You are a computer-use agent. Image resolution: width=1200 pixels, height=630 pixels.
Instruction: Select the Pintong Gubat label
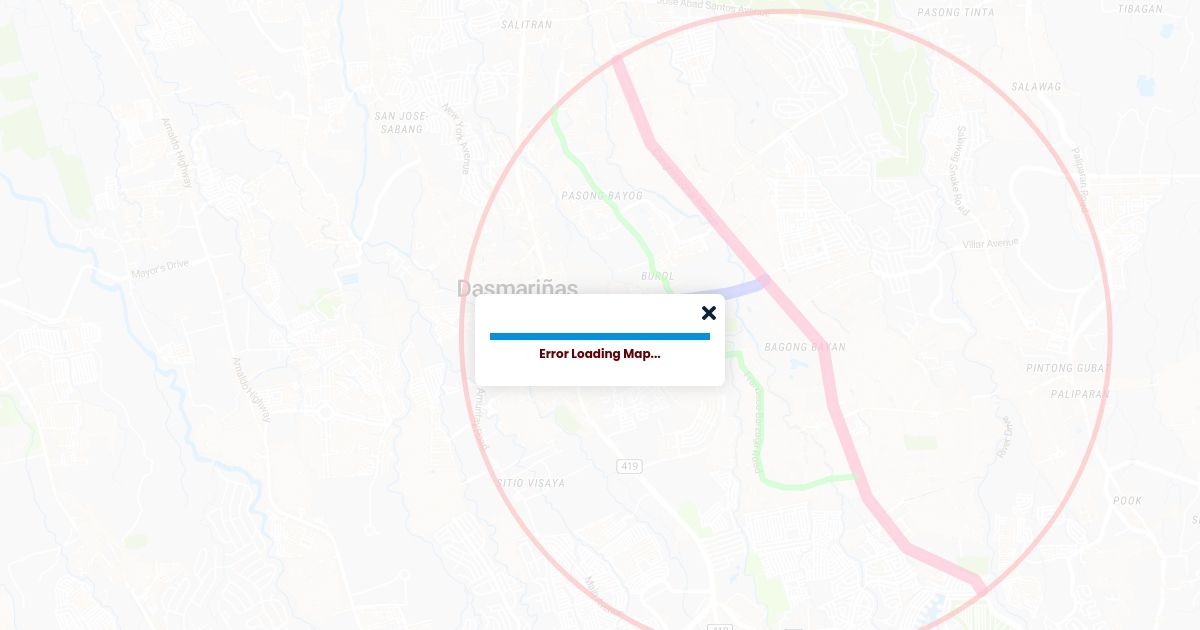tap(1068, 368)
